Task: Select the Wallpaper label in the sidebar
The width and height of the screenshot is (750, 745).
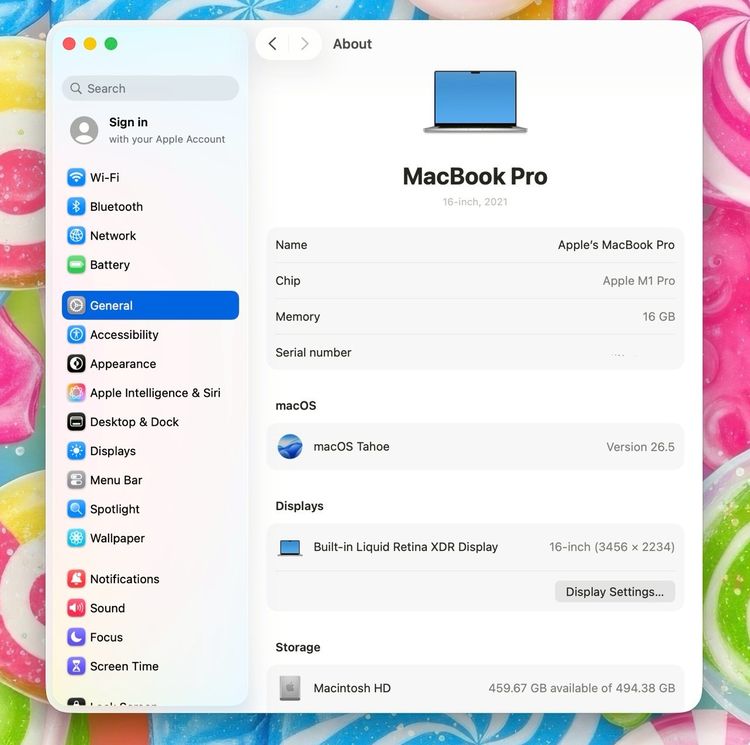Action: click(117, 538)
